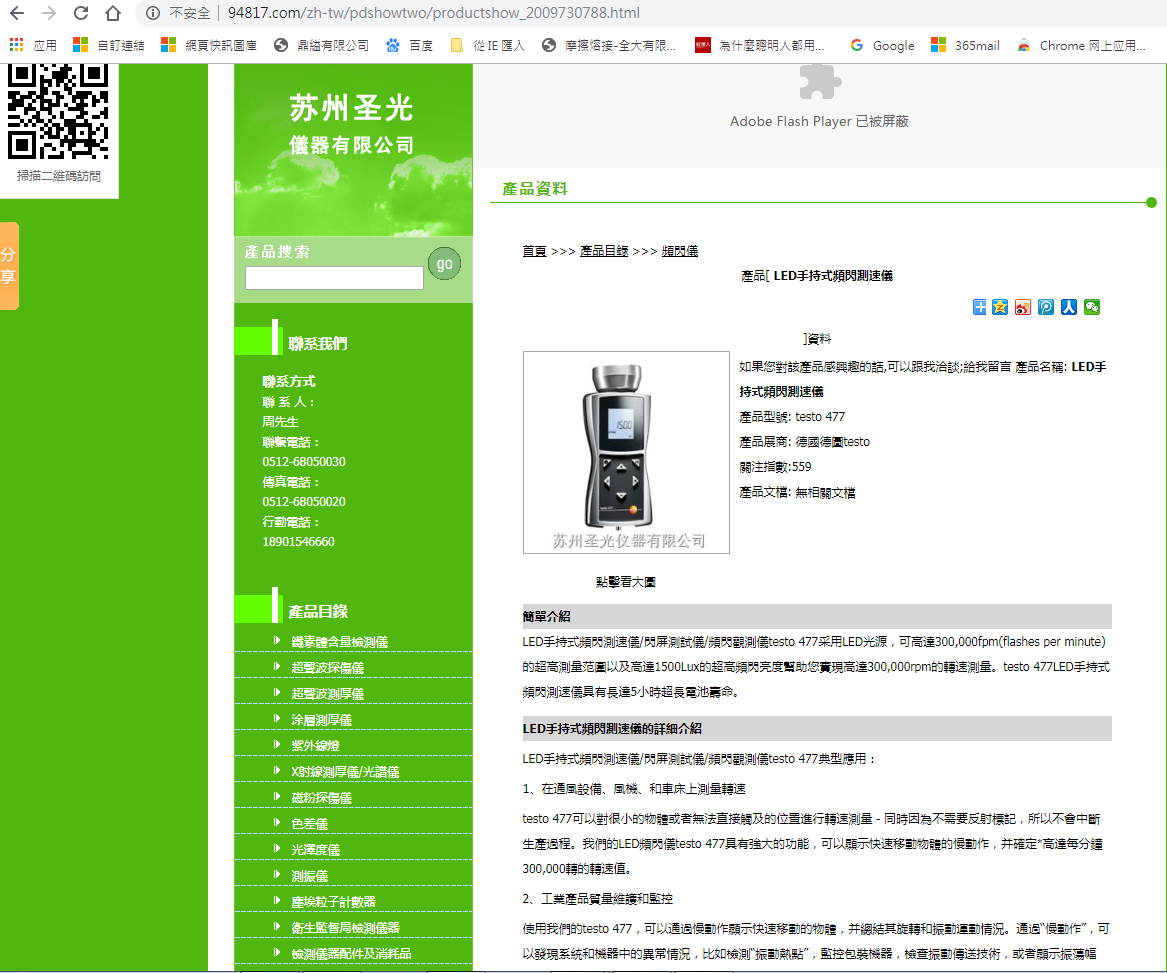Click the site security info icon
The height and width of the screenshot is (973, 1167).
[153, 13]
